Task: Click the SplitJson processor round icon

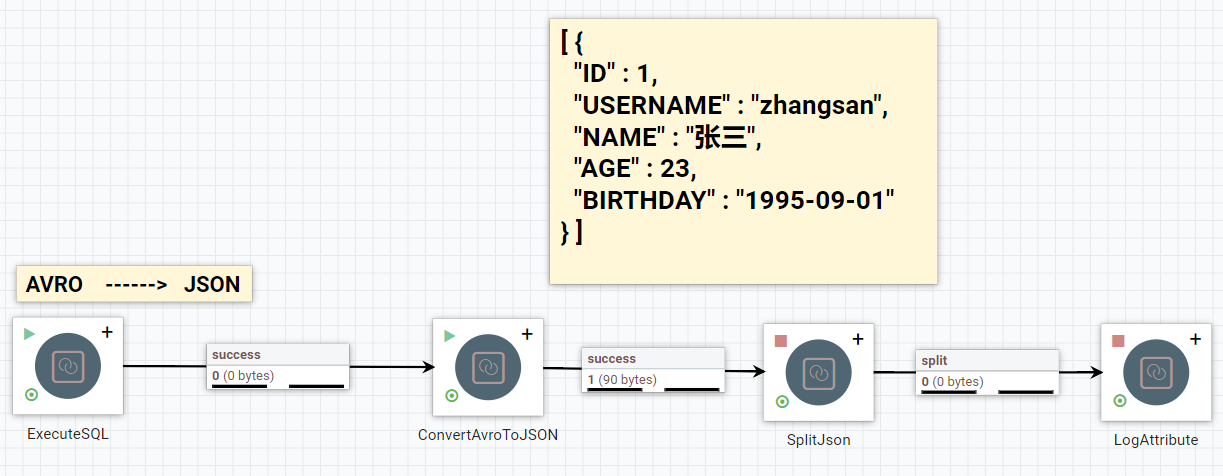Action: tap(818, 373)
